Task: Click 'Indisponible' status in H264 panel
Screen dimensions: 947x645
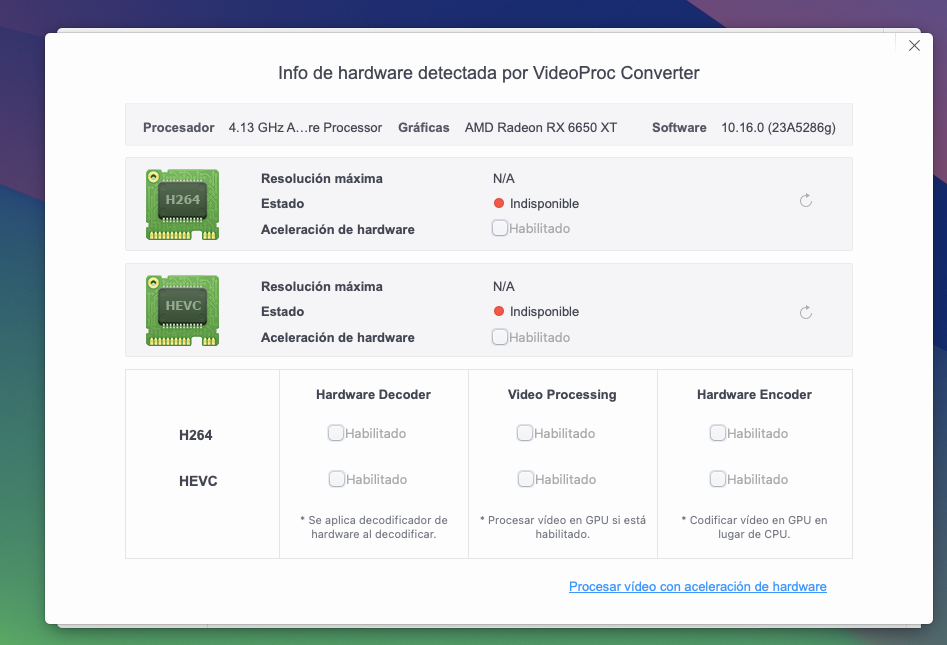Action: [x=544, y=204]
